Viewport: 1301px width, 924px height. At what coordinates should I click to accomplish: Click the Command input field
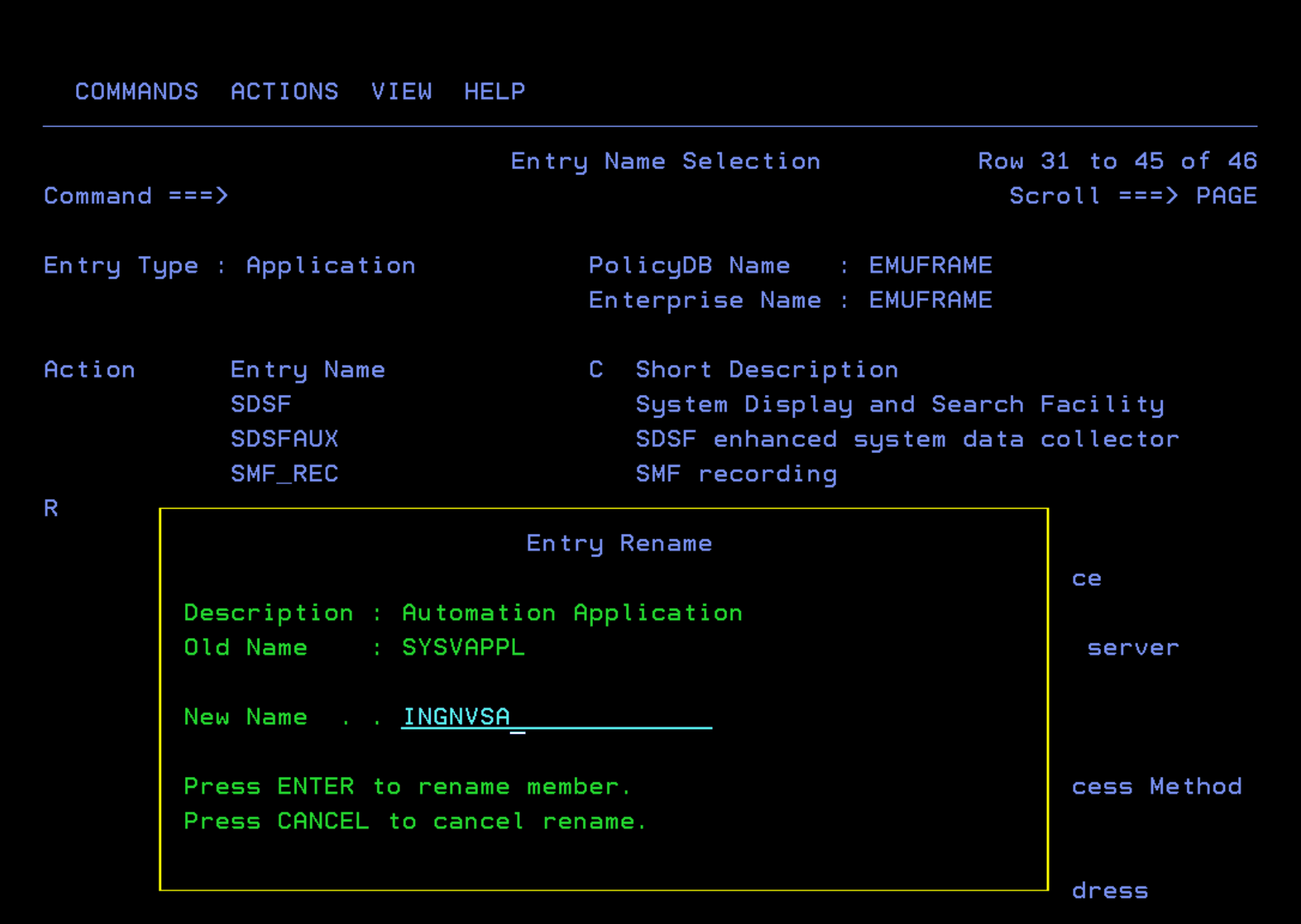tap(548, 196)
